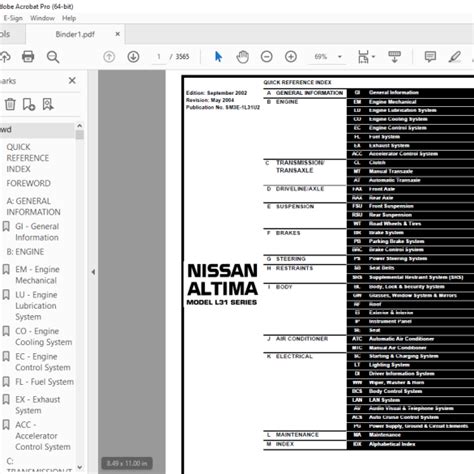Screen dimensions: 474x474
Task: Click Maintenance link in index page
Action: pos(385,435)
